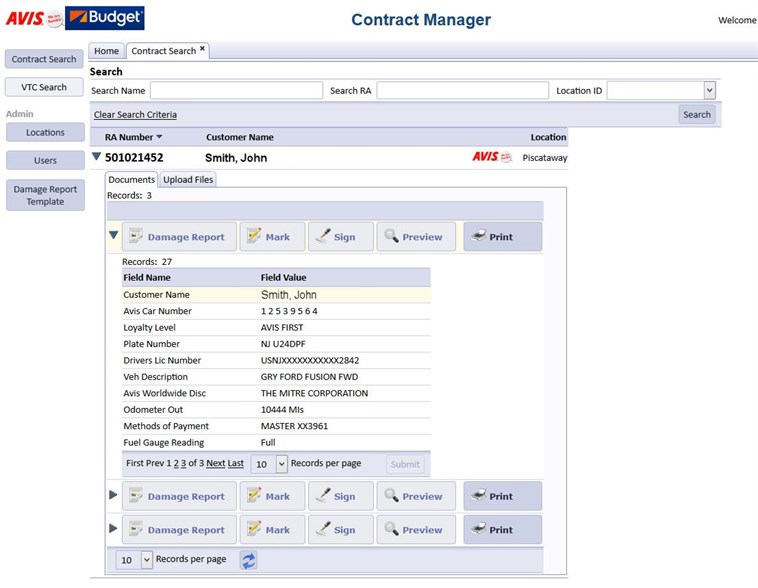This screenshot has width=758, height=588.
Task: Sort by RA Number column arrow
Action: 159,137
